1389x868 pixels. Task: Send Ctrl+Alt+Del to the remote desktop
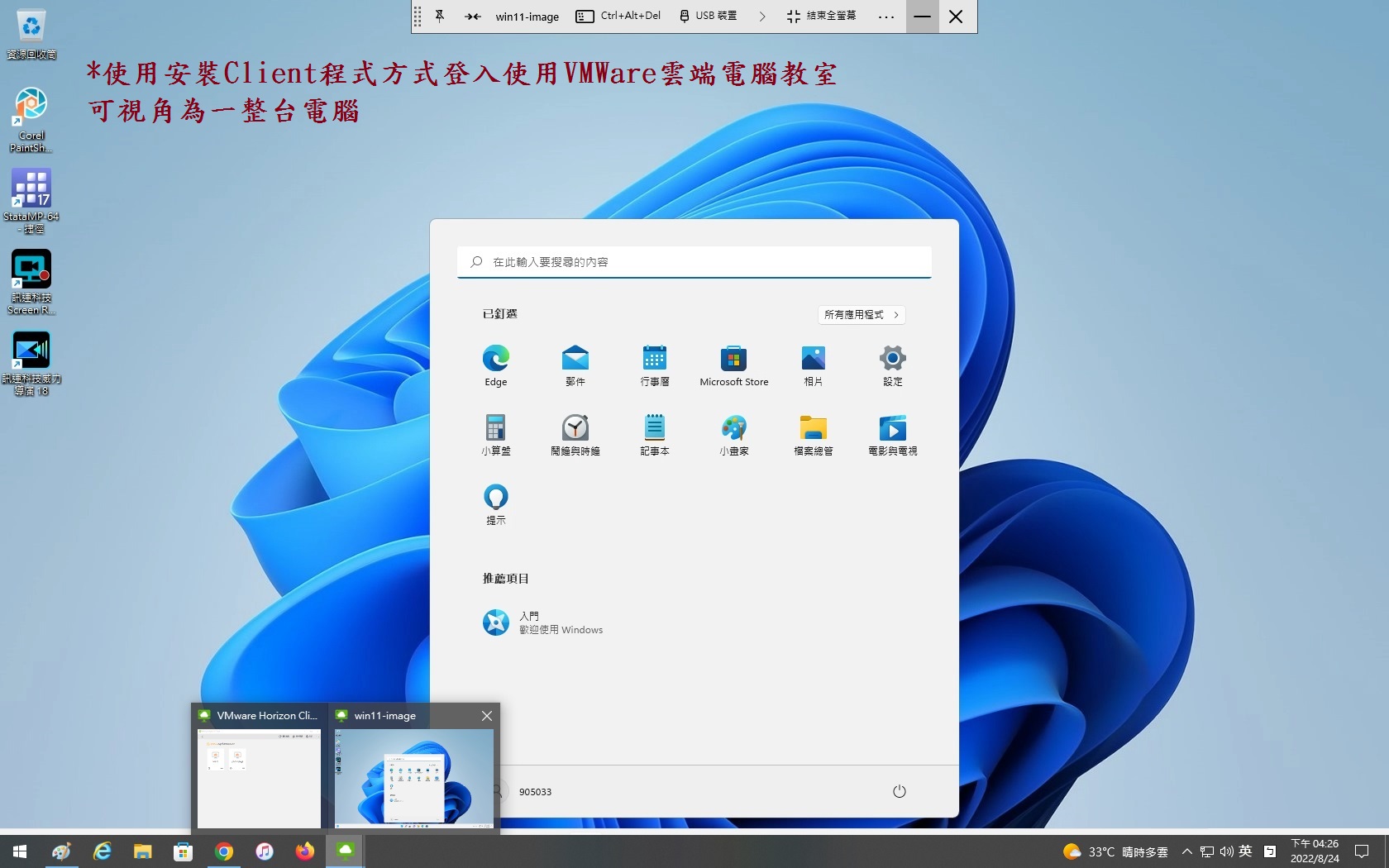(618, 16)
